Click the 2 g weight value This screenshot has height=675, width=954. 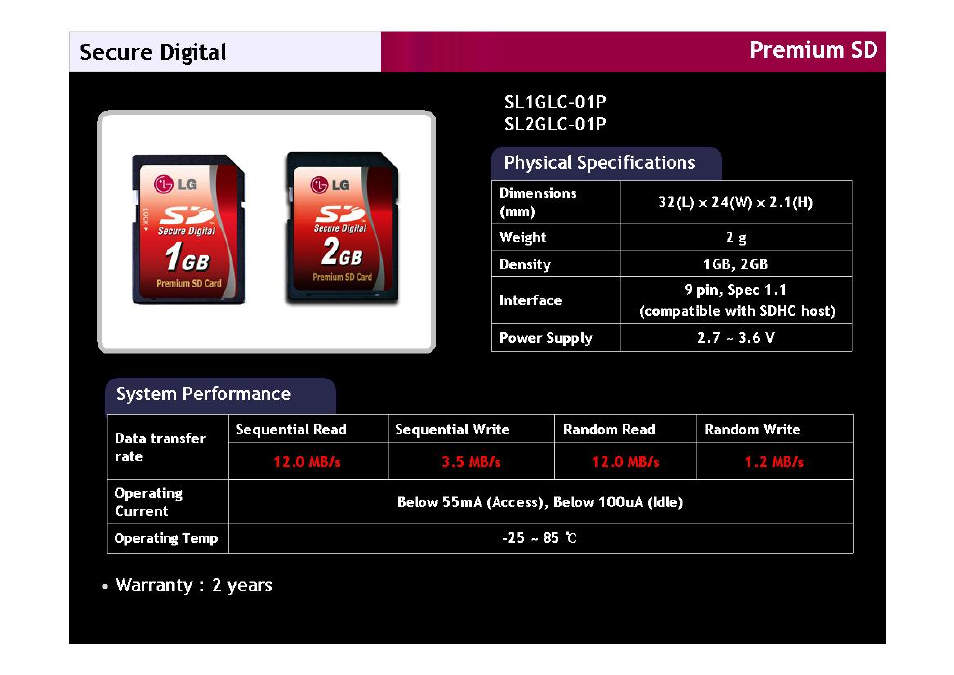click(x=736, y=237)
